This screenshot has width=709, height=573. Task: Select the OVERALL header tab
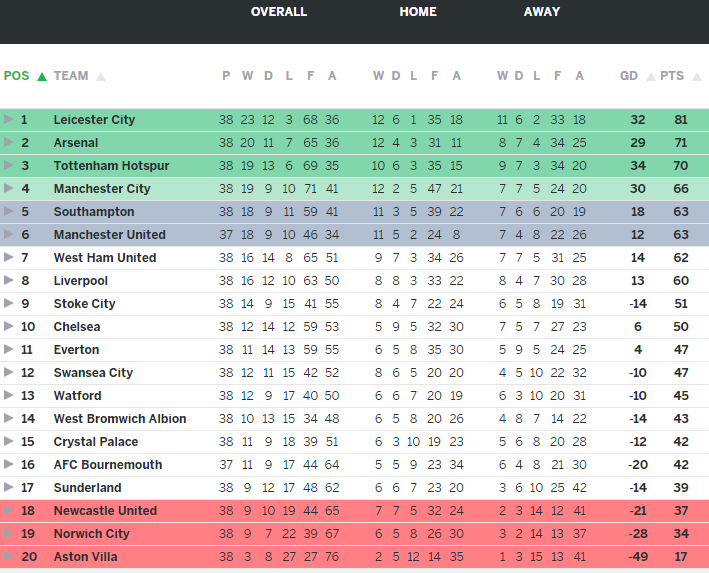[279, 12]
